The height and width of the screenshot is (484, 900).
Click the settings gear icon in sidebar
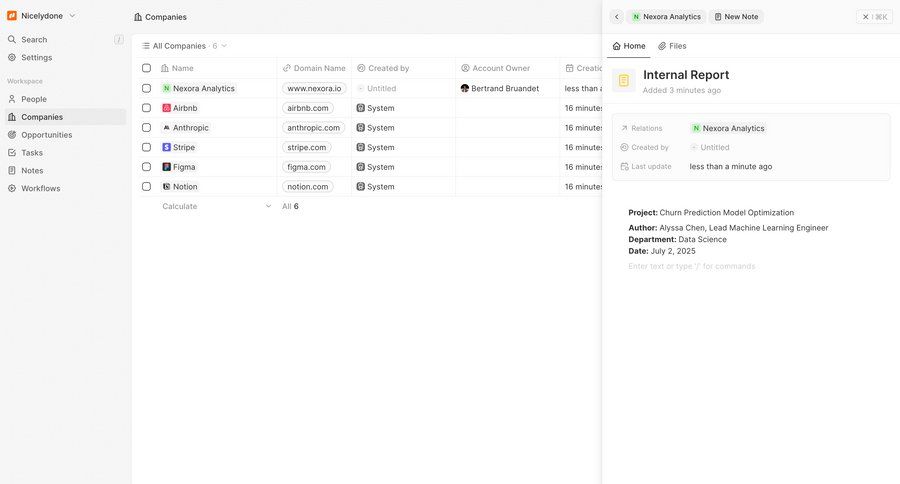(12, 57)
